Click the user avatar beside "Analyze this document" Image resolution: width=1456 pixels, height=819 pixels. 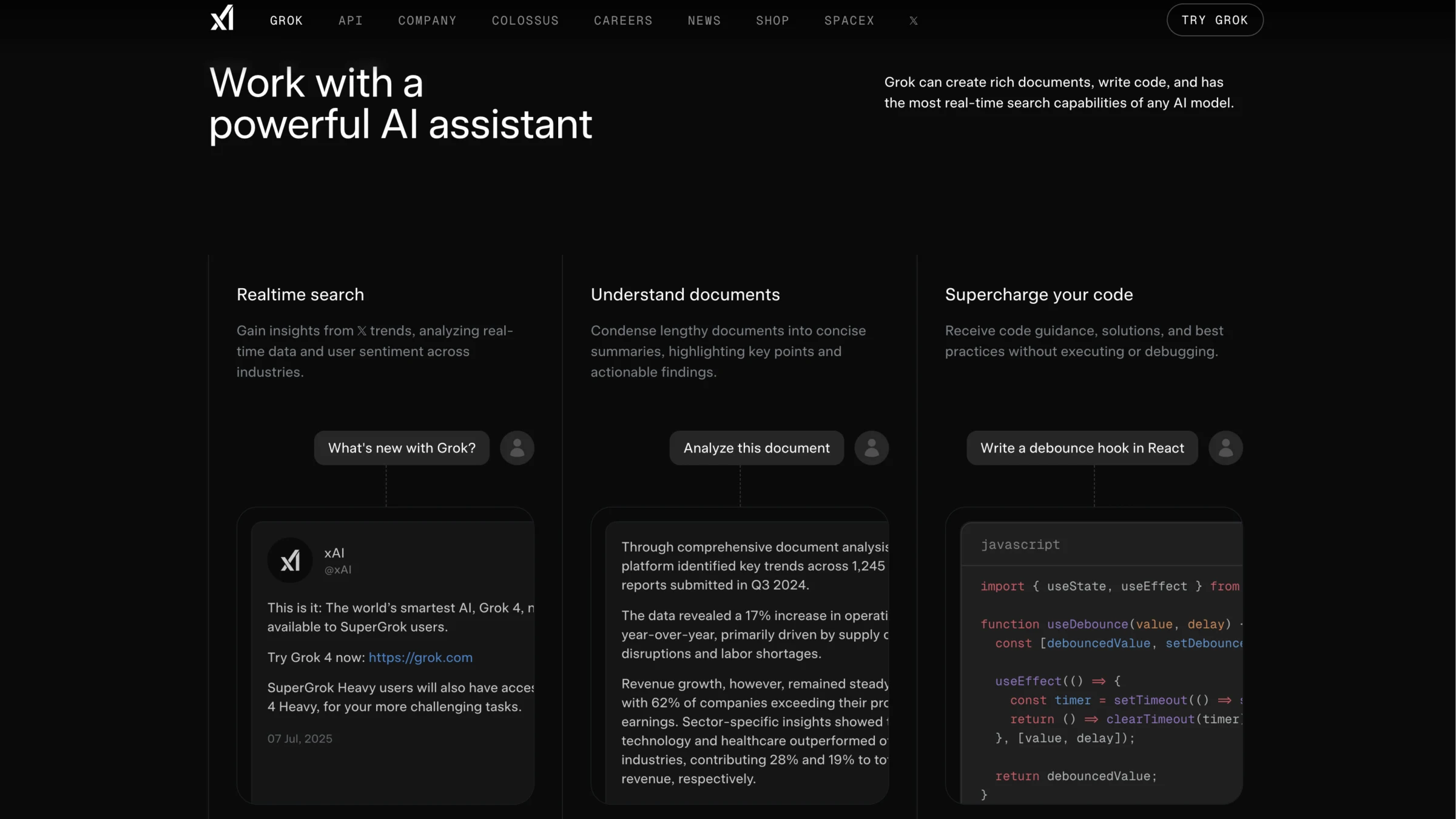pyautogui.click(x=872, y=448)
